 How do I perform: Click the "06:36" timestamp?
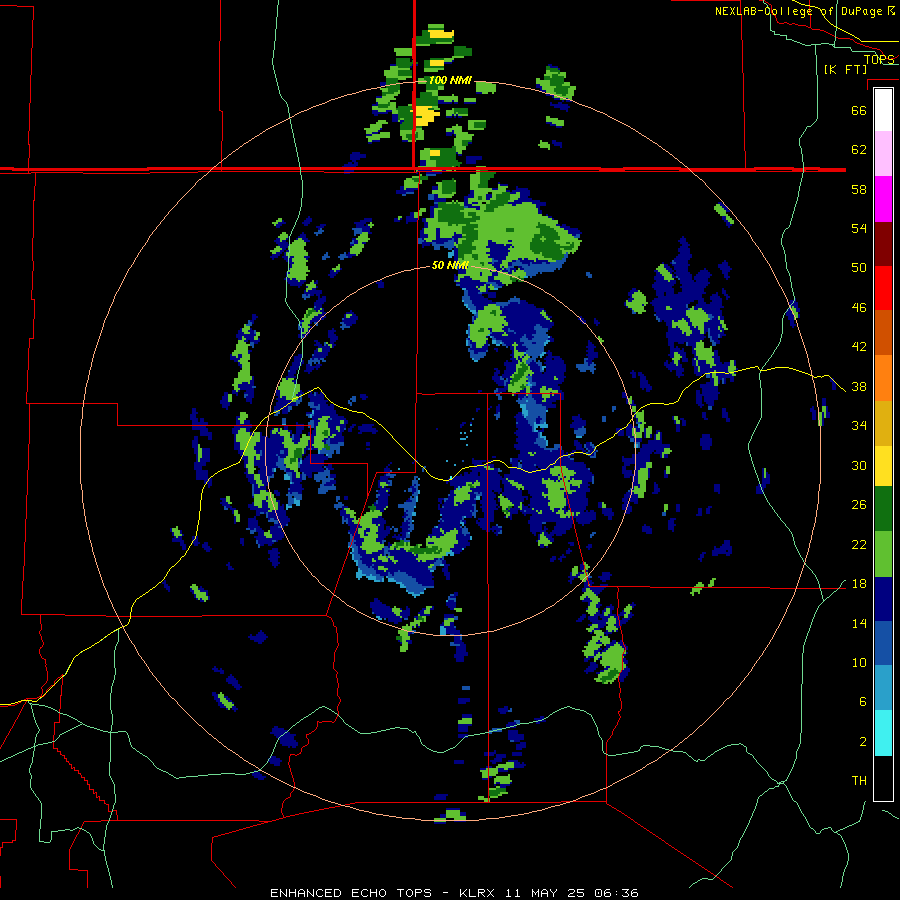(x=615, y=893)
